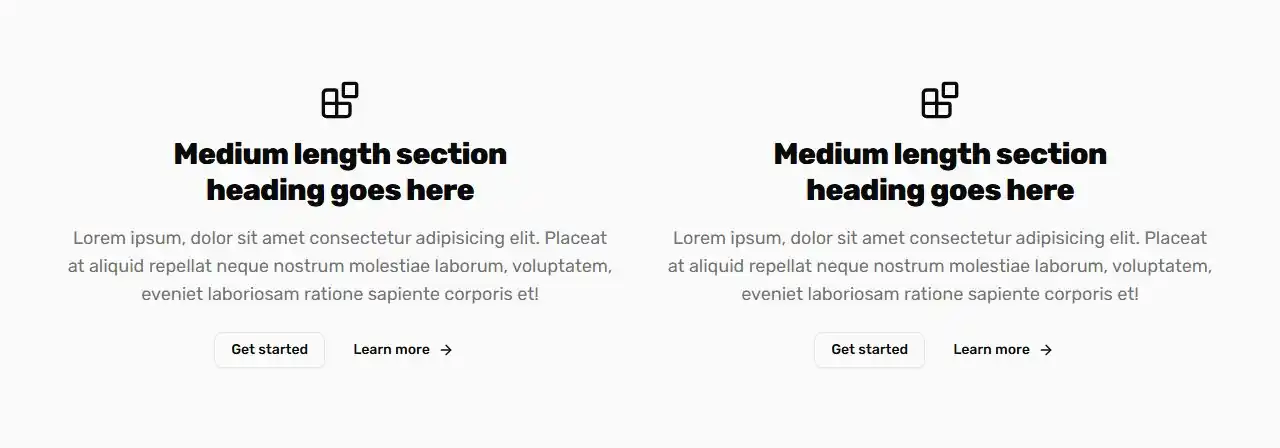The image size is (1280, 448).
Task: Click right heading line 'Medium length section'
Action: click(940, 154)
